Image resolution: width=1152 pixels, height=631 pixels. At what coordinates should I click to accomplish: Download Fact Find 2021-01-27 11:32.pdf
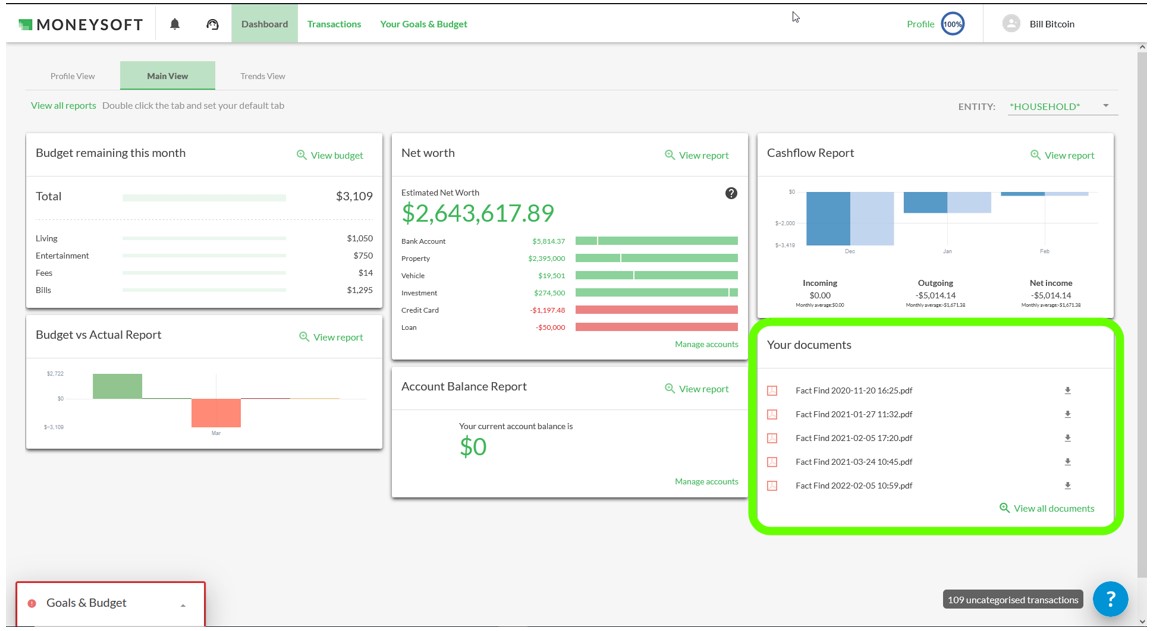(x=1068, y=414)
